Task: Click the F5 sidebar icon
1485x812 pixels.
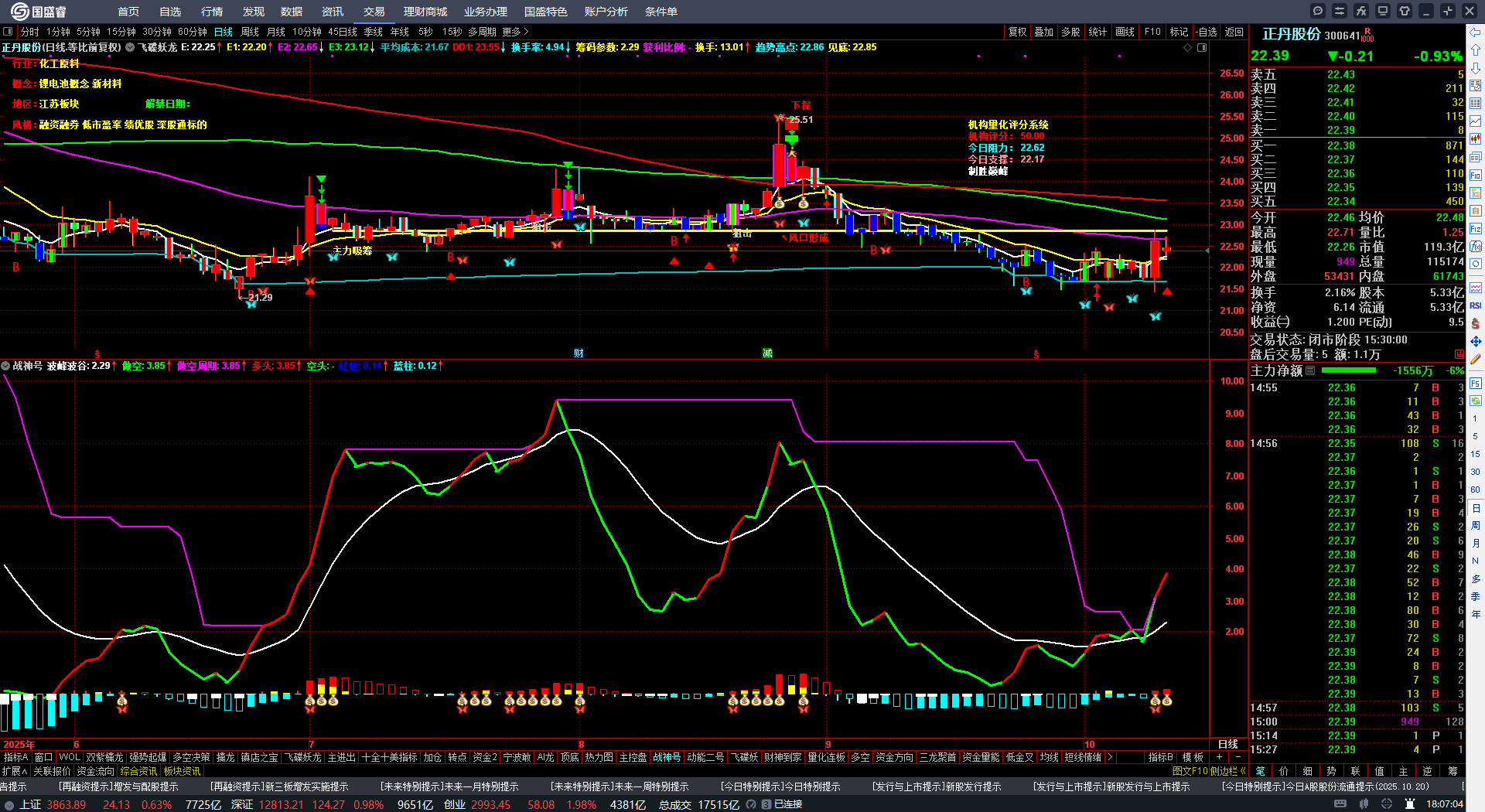Action: [x=1476, y=383]
